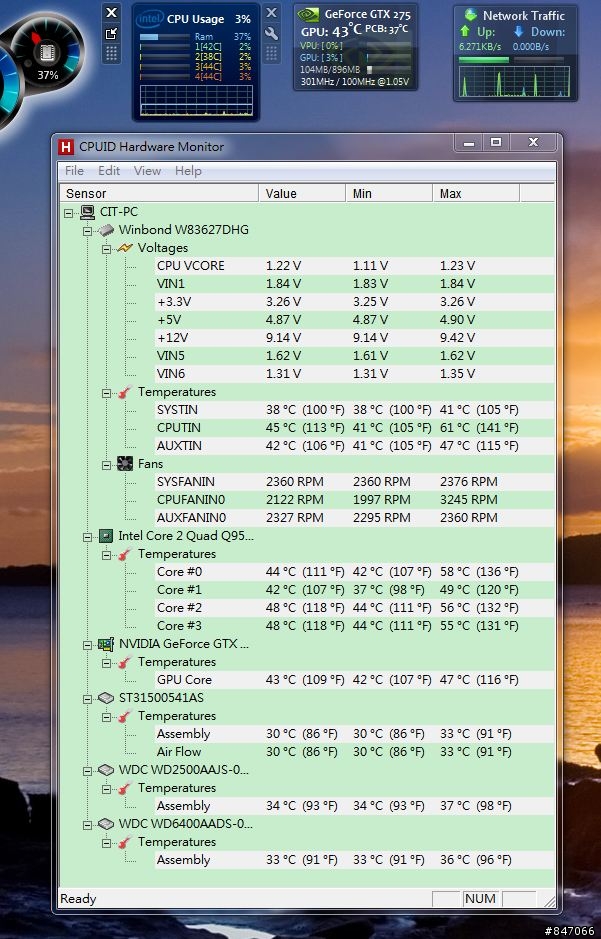Click the WDC WD6400AADS hard drive icon
The image size is (601, 939).
106,824
